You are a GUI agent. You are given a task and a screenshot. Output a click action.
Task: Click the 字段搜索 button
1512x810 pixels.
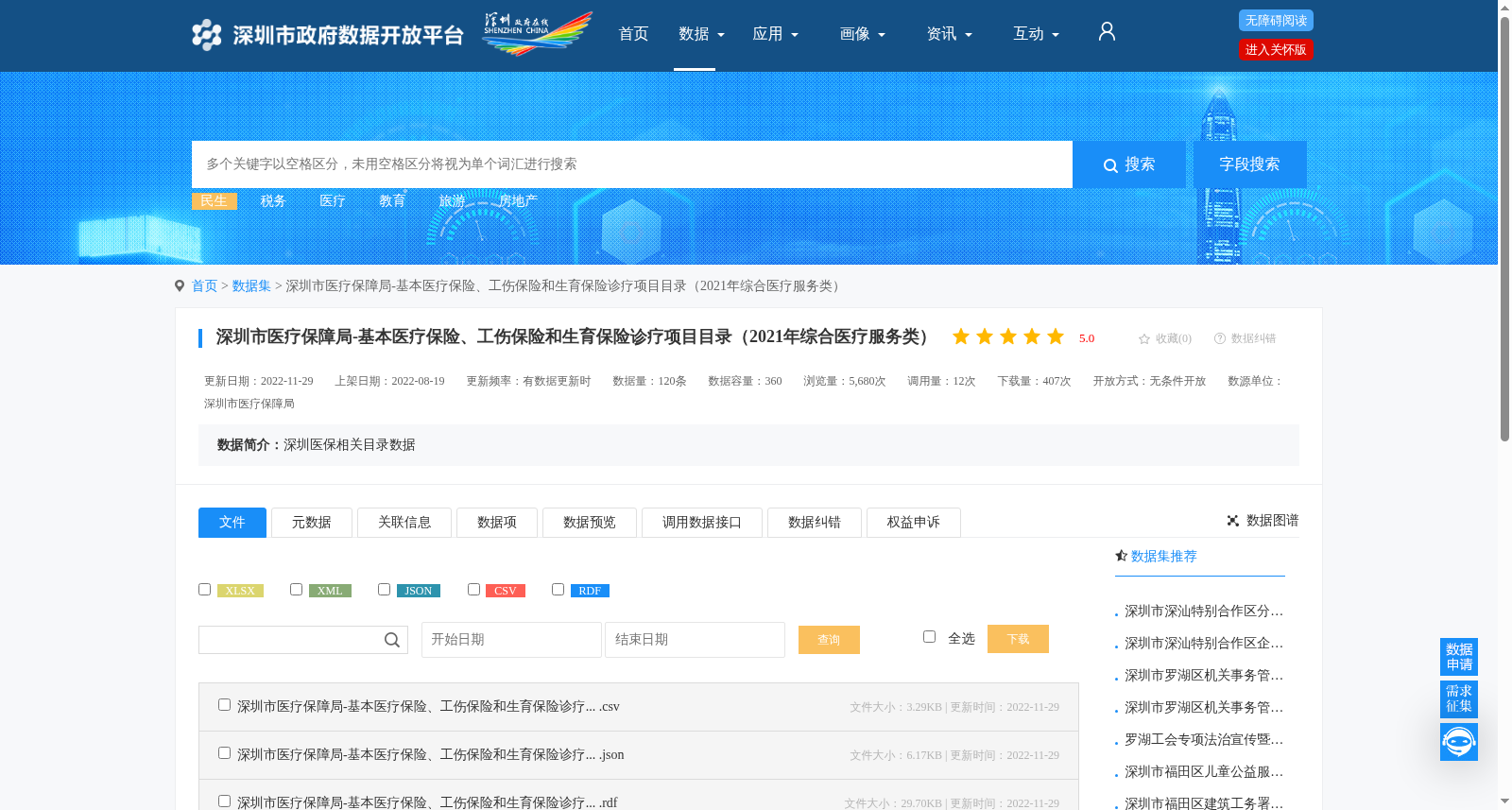pos(1249,164)
